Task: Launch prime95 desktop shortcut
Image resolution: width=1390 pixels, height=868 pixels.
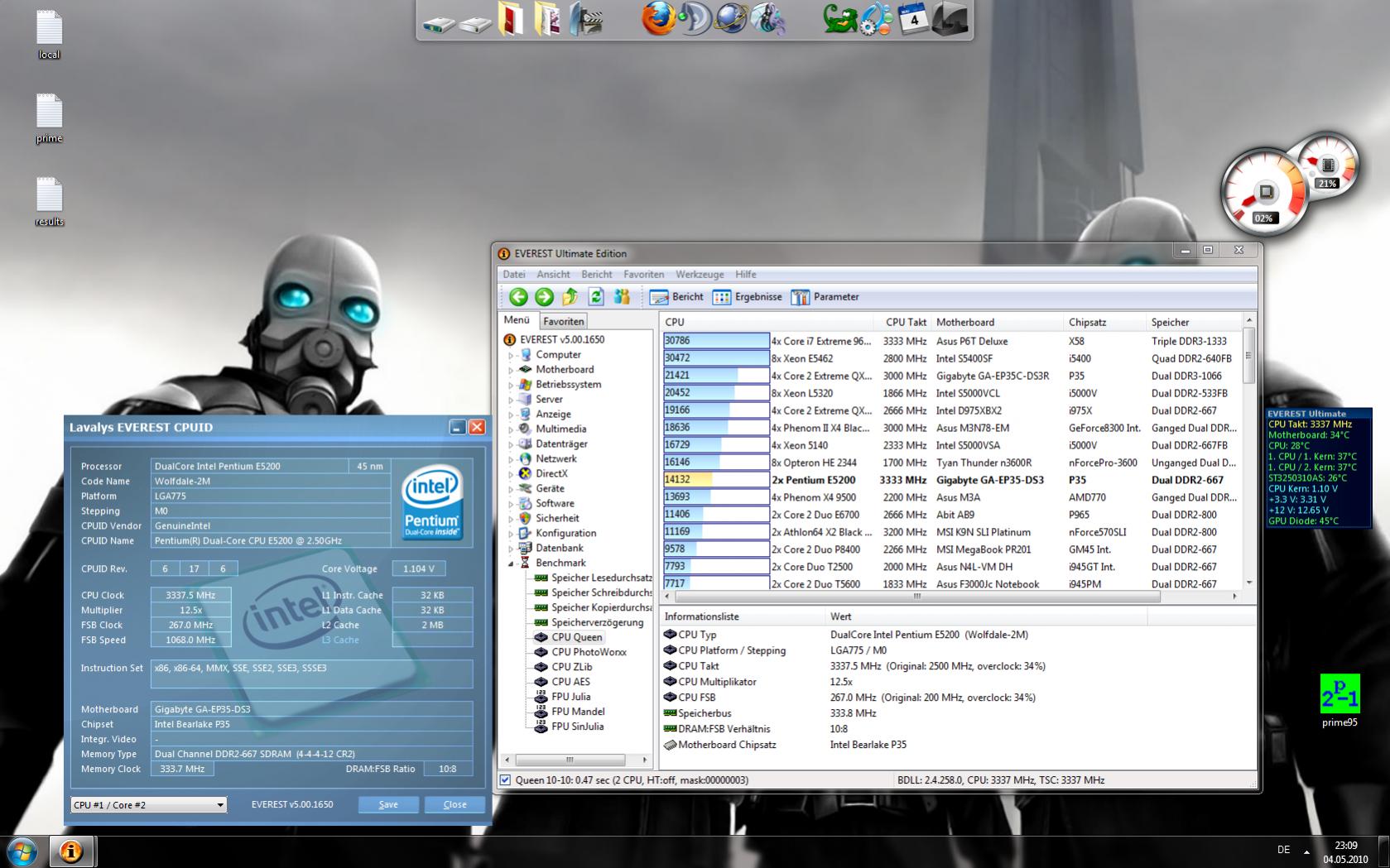Action: (x=1339, y=702)
